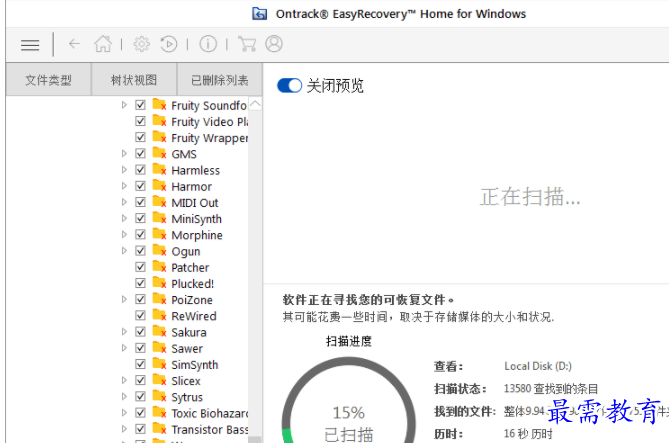Expand the Ogun tree node
Image resolution: width=669 pixels, height=443 pixels.
(x=124, y=251)
